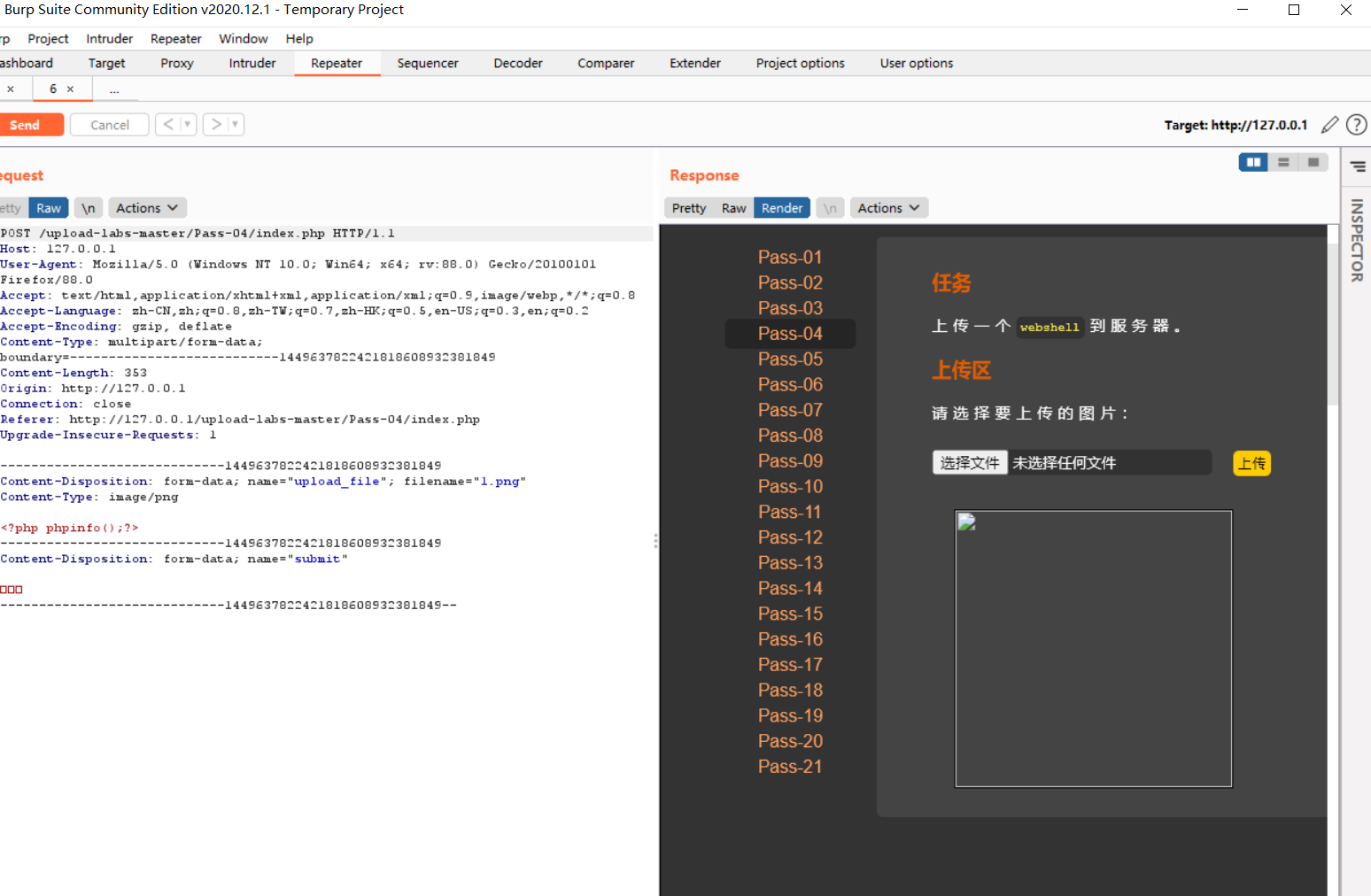Click the Pass-05 link
Screen dimensions: 1371x896
[790, 359]
